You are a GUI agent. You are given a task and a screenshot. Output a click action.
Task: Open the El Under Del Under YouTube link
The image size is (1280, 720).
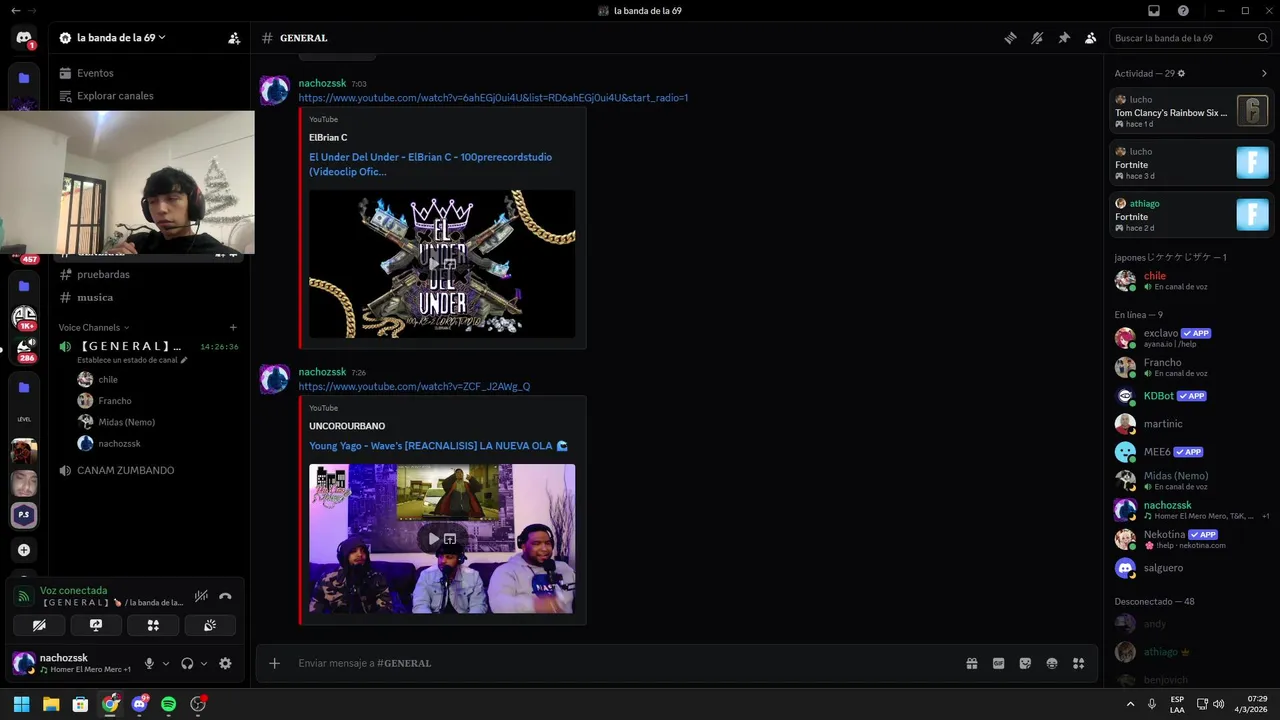click(x=430, y=164)
